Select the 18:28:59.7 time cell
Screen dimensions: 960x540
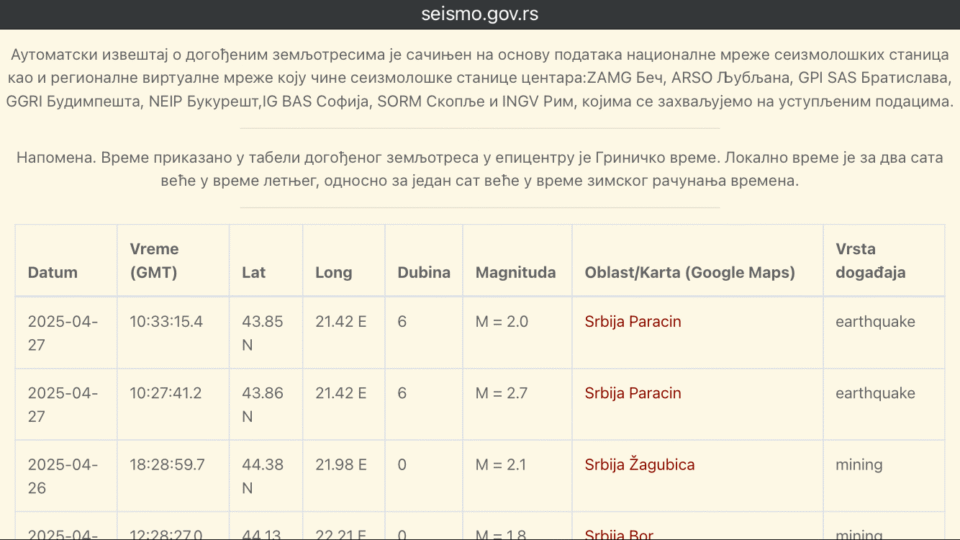(167, 465)
